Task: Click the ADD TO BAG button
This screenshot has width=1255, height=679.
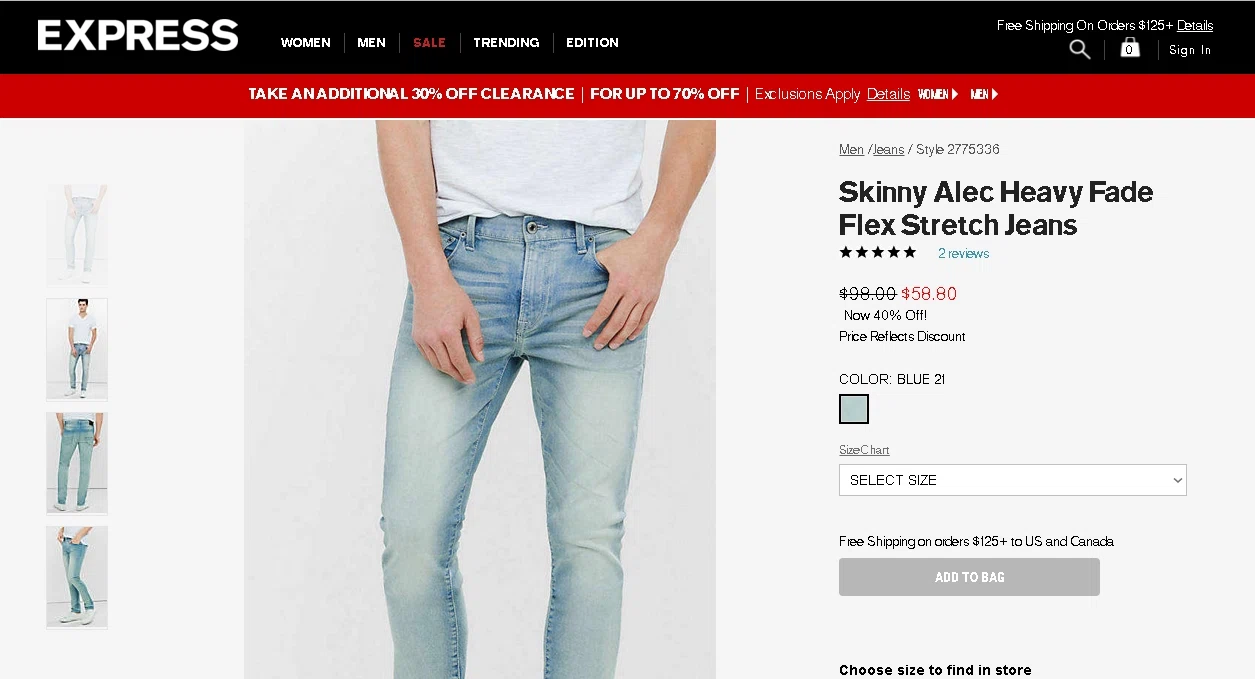Action: pyautogui.click(x=969, y=577)
